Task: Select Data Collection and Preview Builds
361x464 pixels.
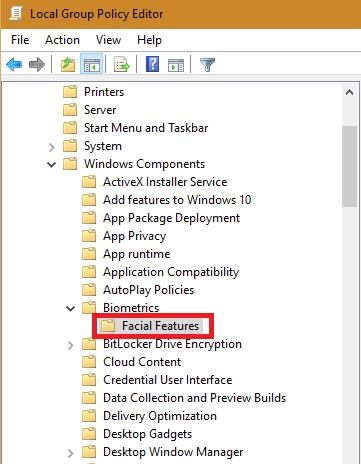Action: [195, 398]
